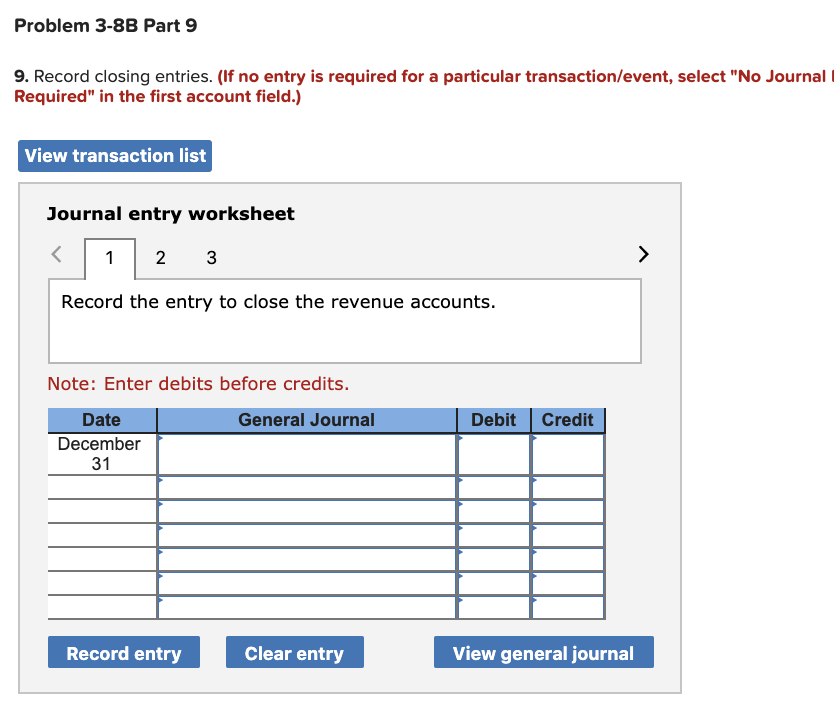Open the View transaction list
The image size is (834, 716).
[114, 155]
